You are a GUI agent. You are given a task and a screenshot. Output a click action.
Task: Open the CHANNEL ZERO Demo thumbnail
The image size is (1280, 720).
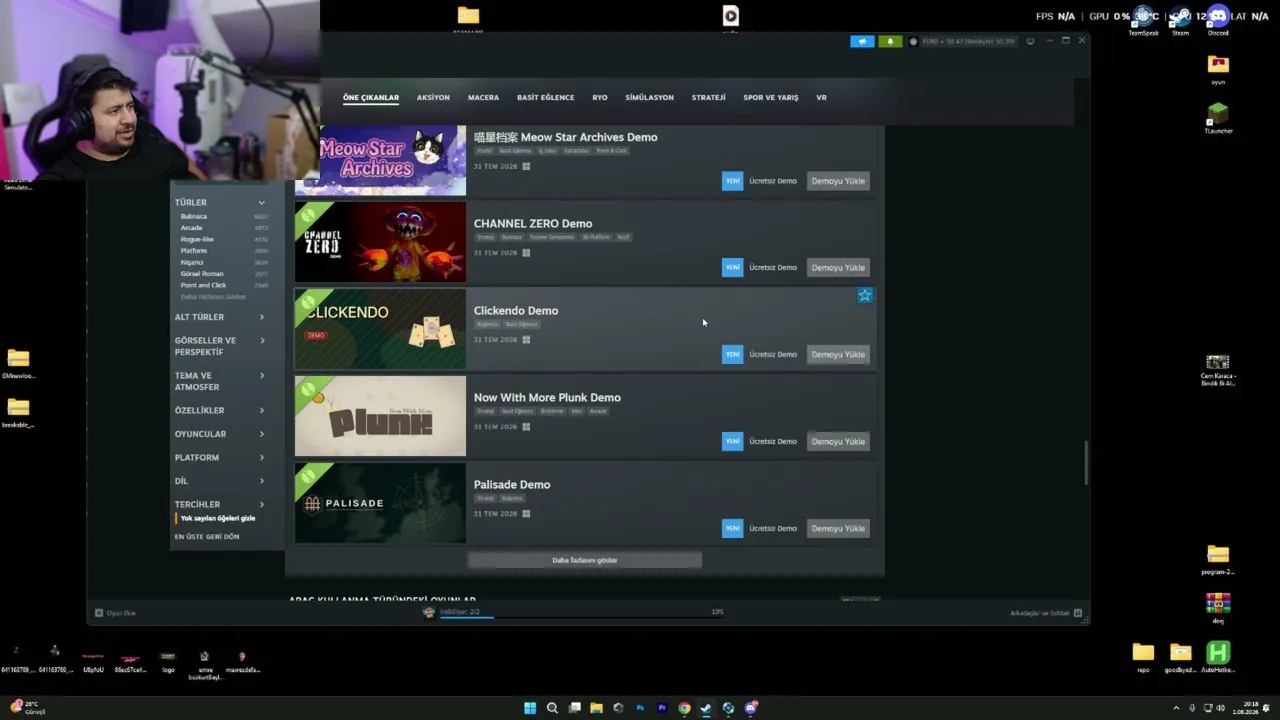pyautogui.click(x=380, y=242)
